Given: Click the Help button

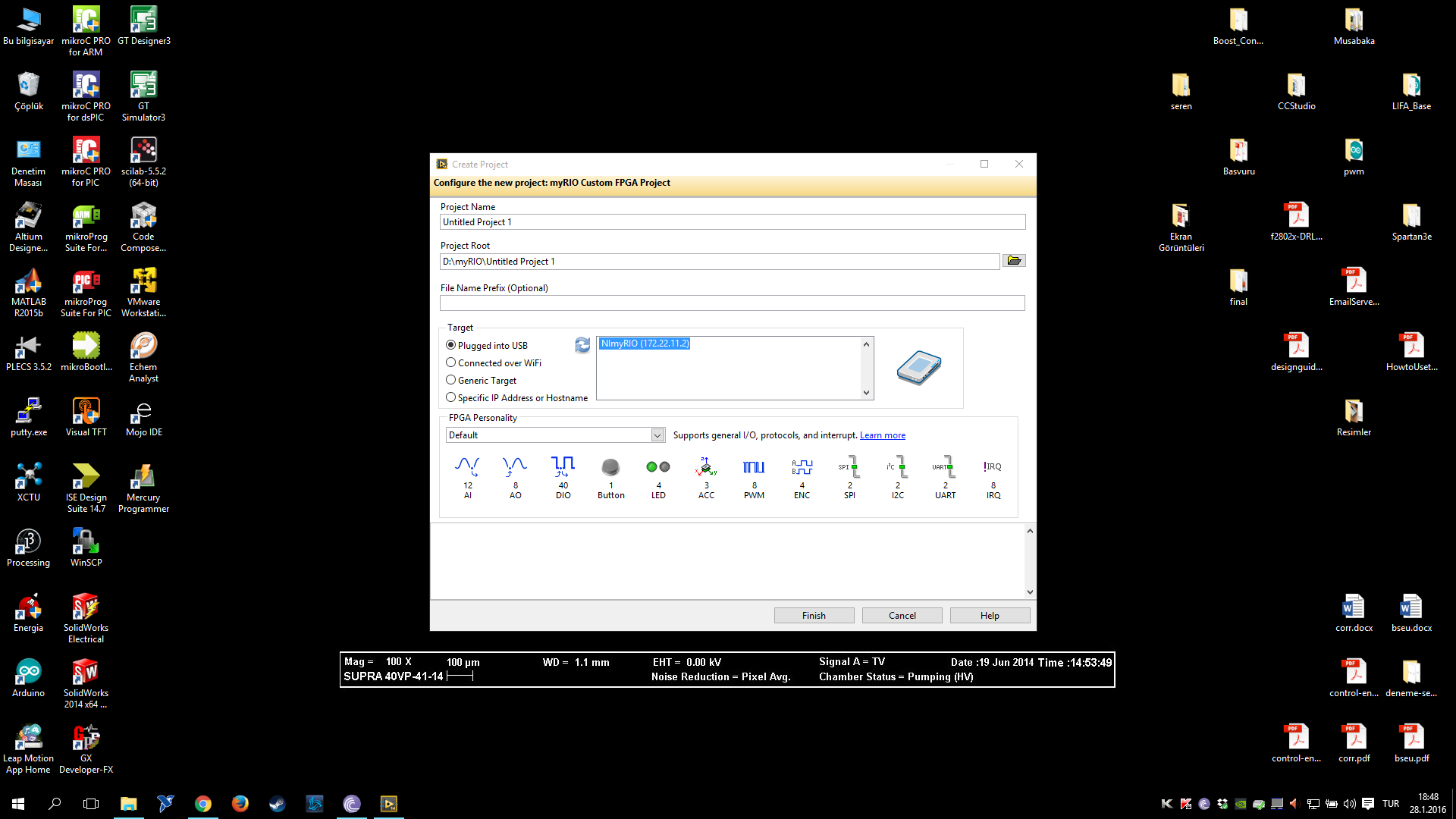Looking at the screenshot, I should 990,615.
